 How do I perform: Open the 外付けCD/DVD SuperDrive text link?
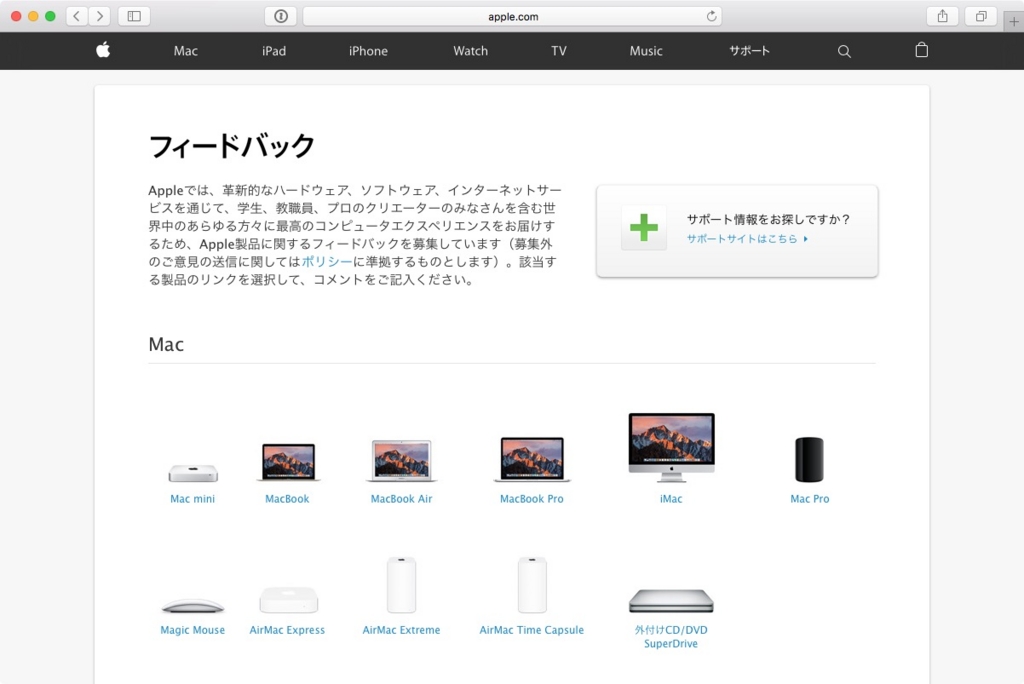tap(671, 636)
